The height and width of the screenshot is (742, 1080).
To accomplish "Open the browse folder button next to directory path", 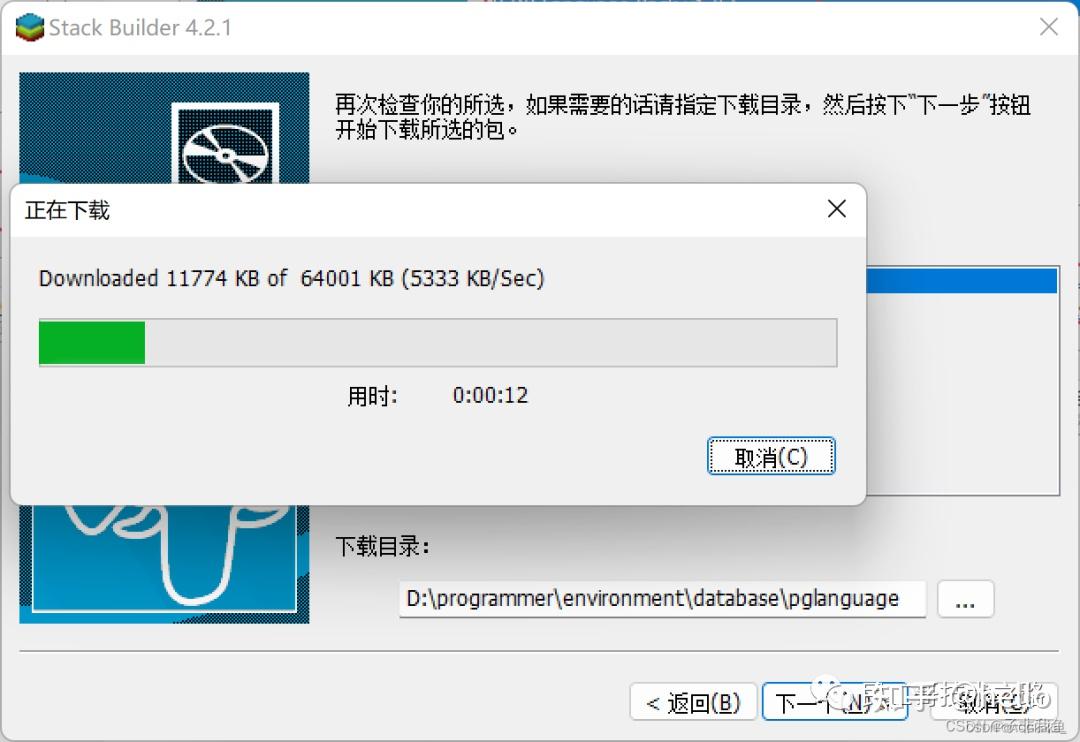I will click(x=964, y=598).
